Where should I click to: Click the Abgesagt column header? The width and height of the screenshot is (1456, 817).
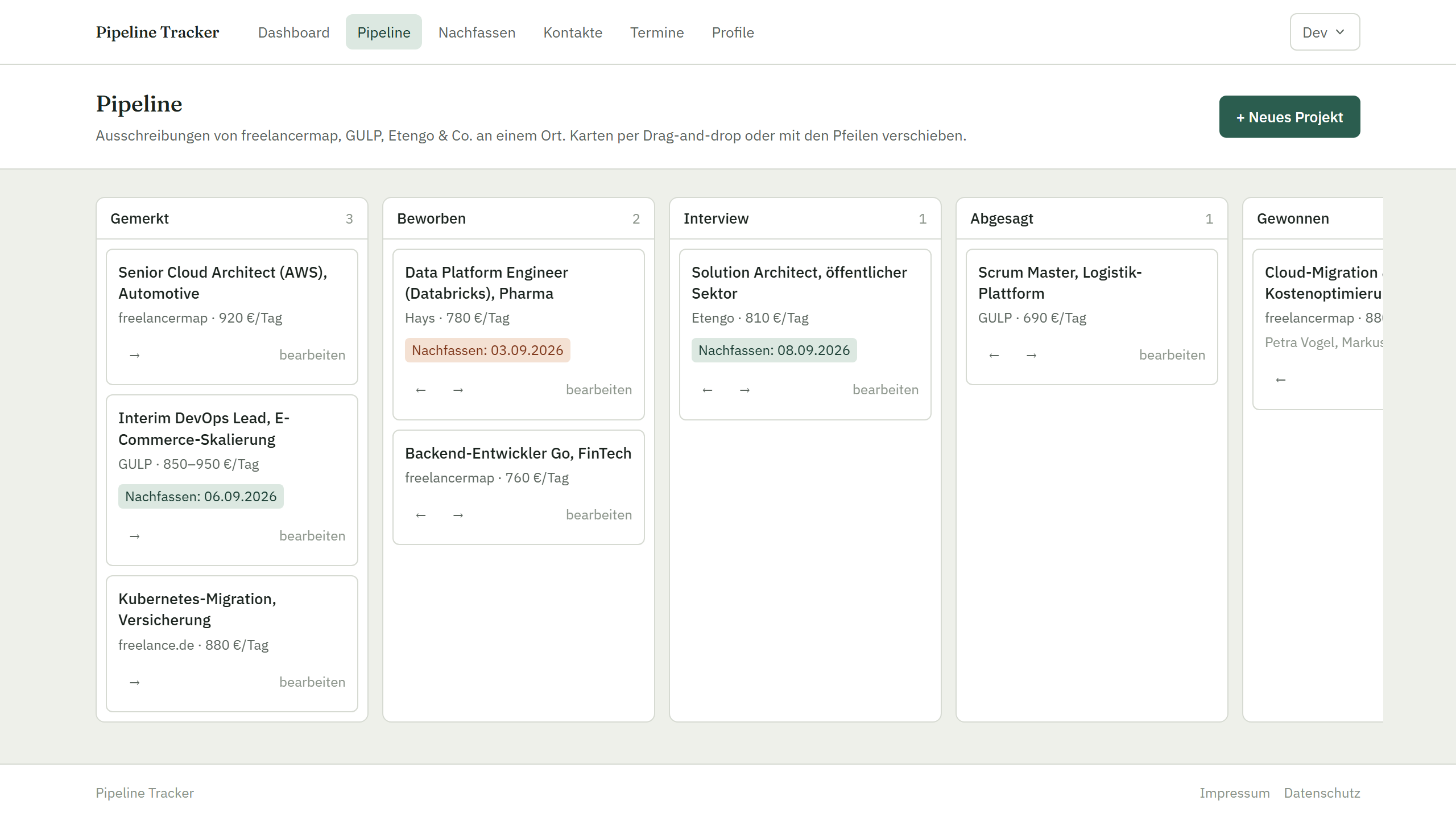pyautogui.click(x=1092, y=218)
